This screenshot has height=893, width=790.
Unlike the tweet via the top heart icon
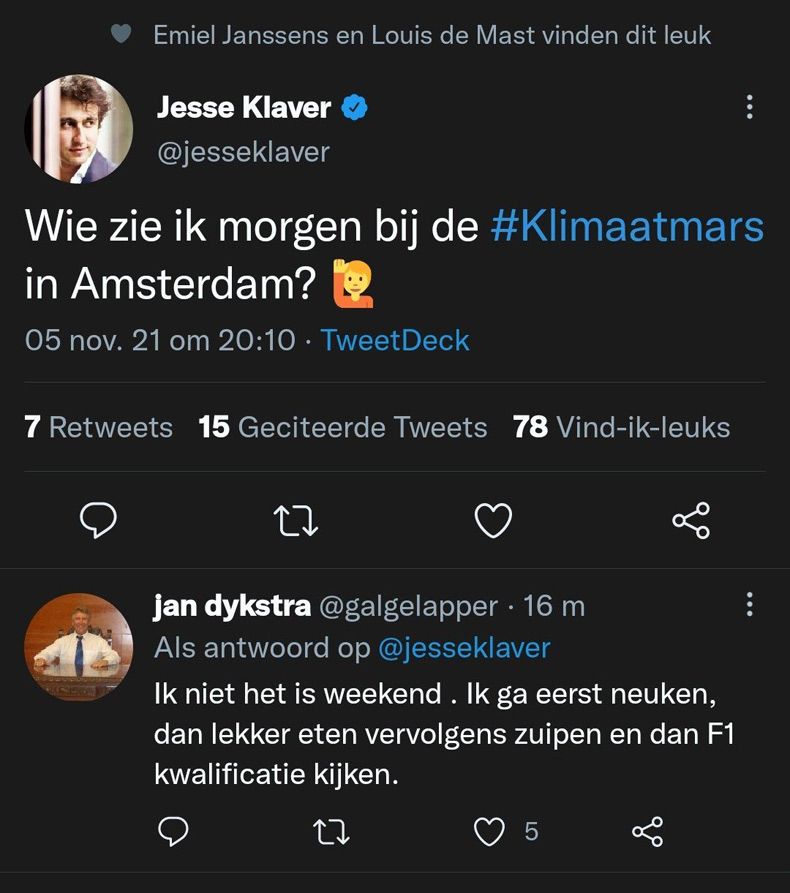click(x=121, y=34)
